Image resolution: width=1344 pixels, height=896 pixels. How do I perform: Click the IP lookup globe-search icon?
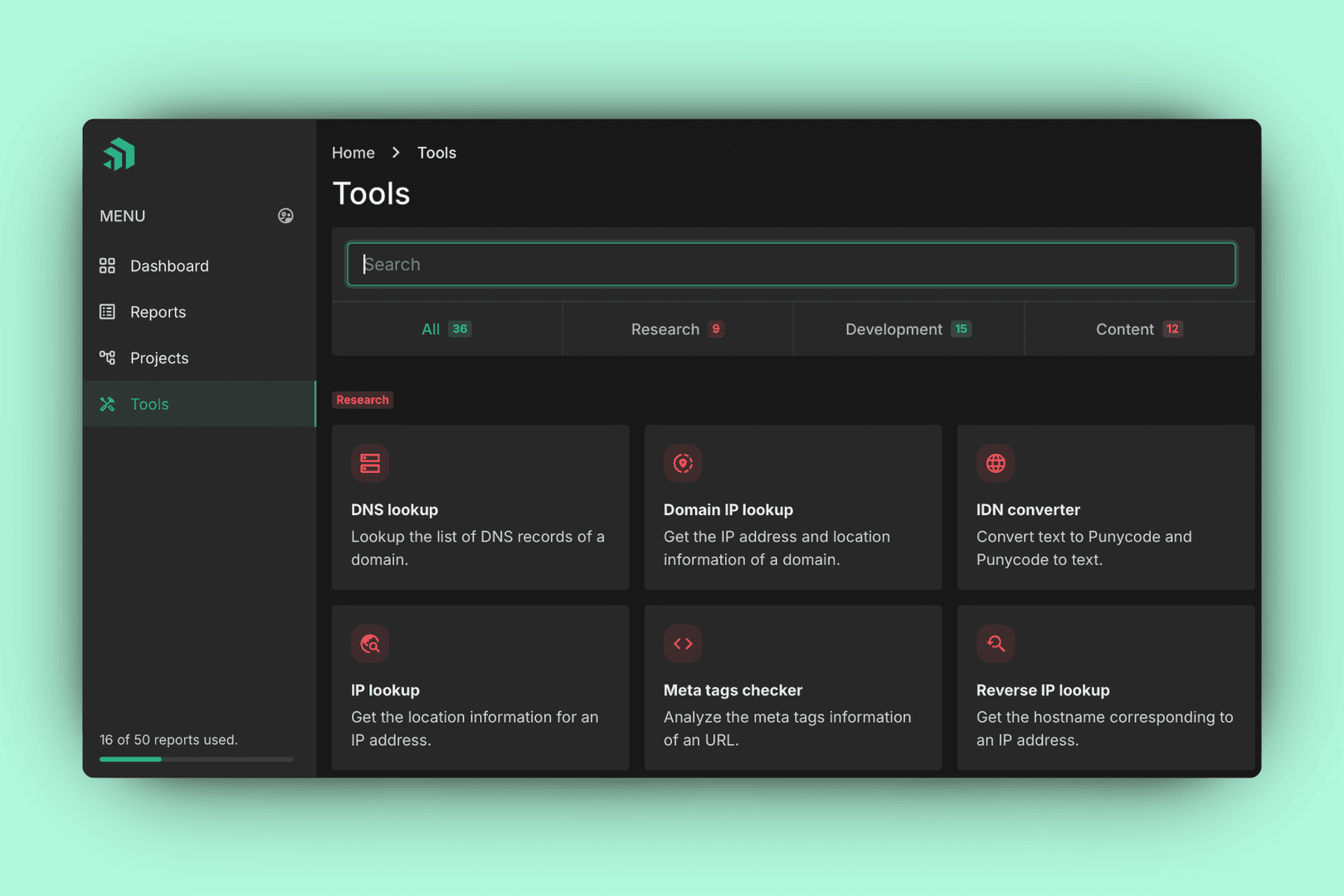pyautogui.click(x=370, y=644)
